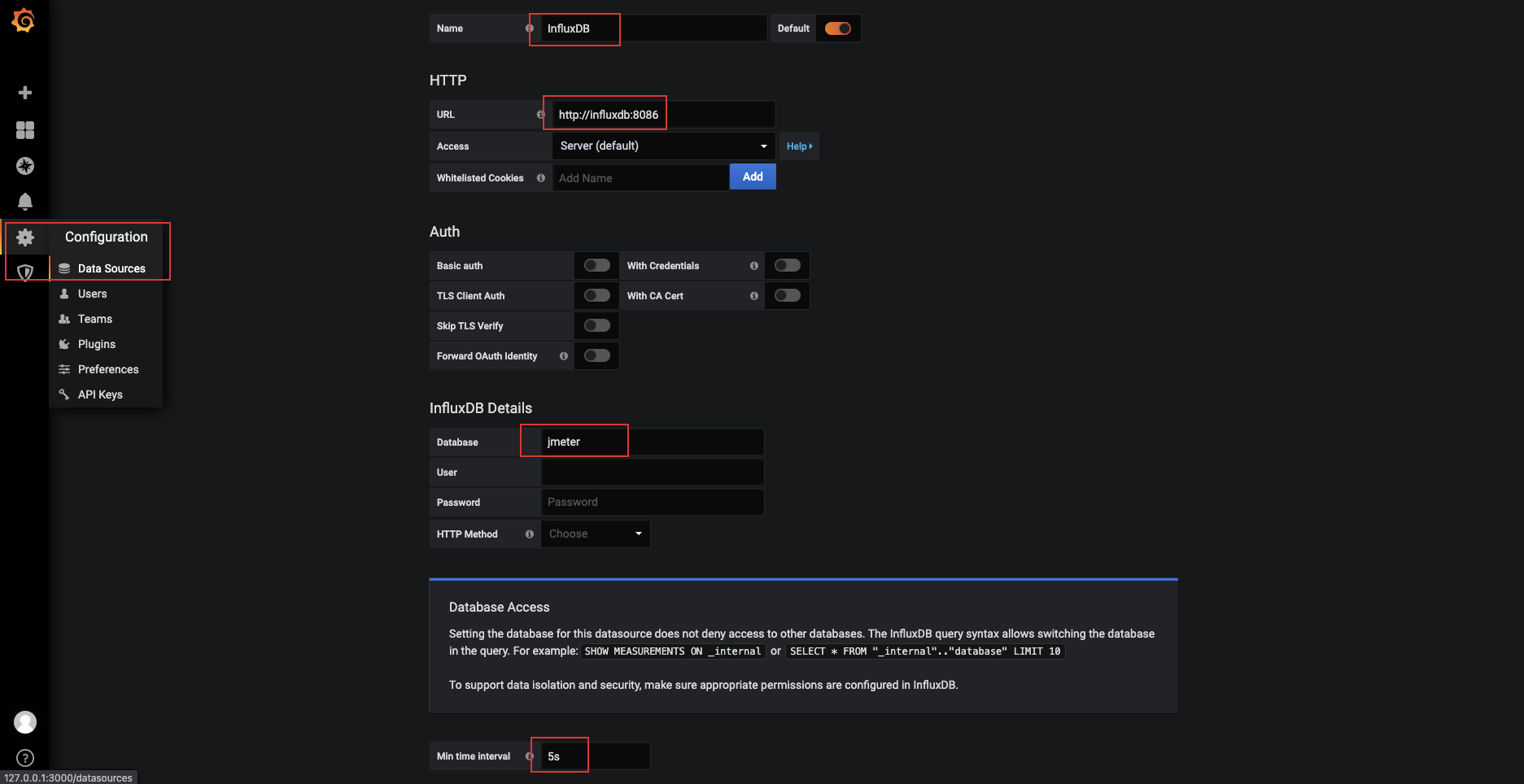Enable TLS Client Auth toggle

click(x=597, y=296)
